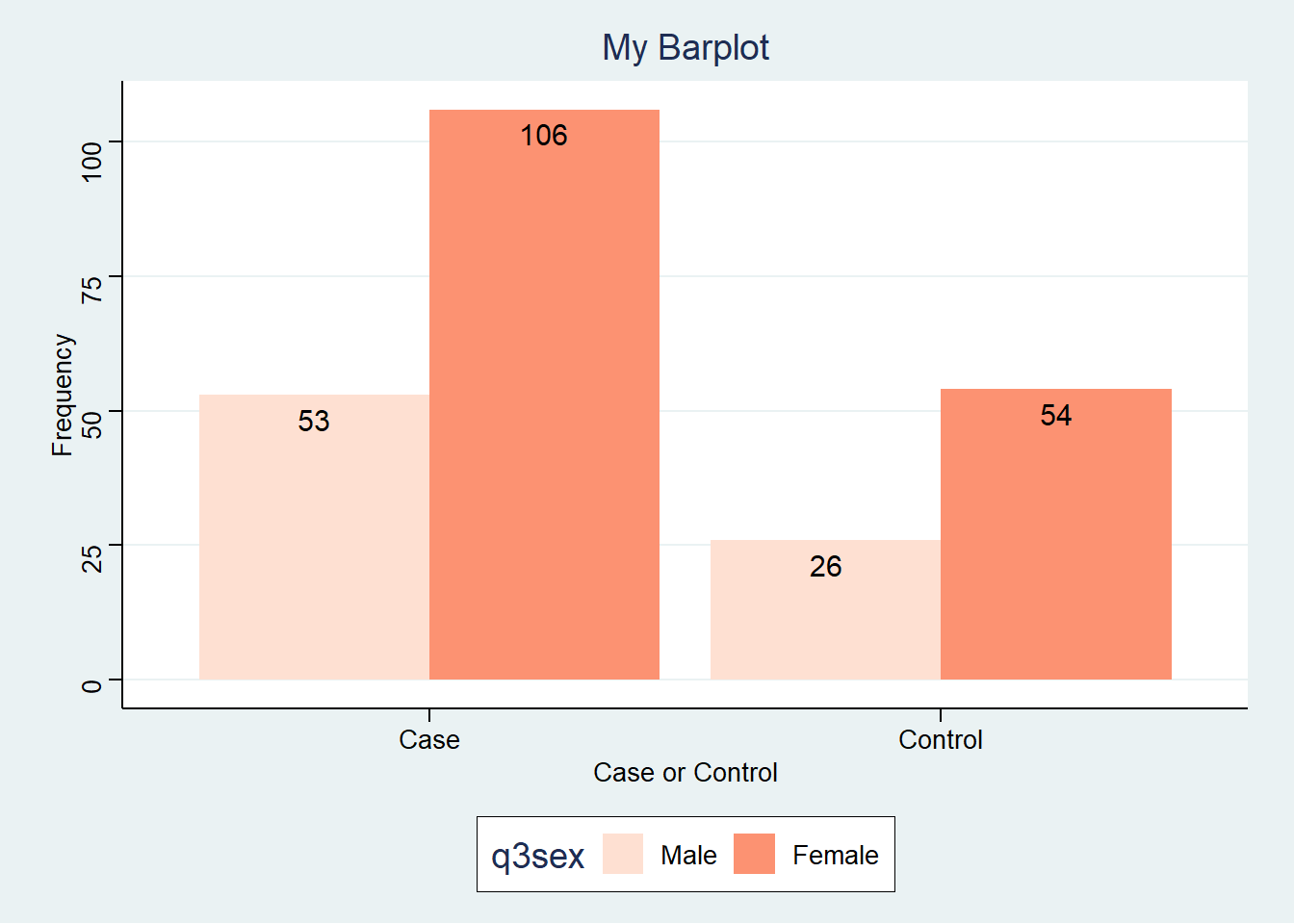Select the "Case or Control" x-axis title
This screenshot has height=924, width=1294.
click(685, 773)
